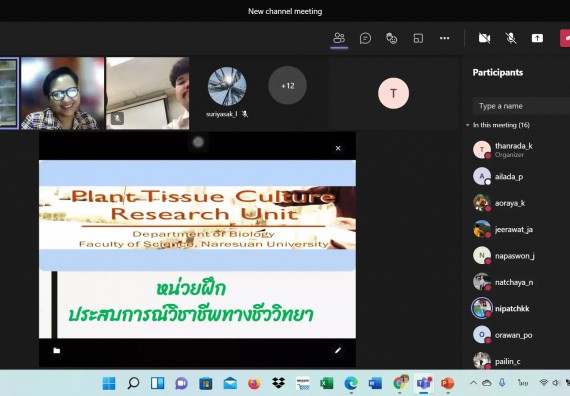Select suriyasak_l participant avatar
This screenshot has width=570, height=396.
pos(227,86)
